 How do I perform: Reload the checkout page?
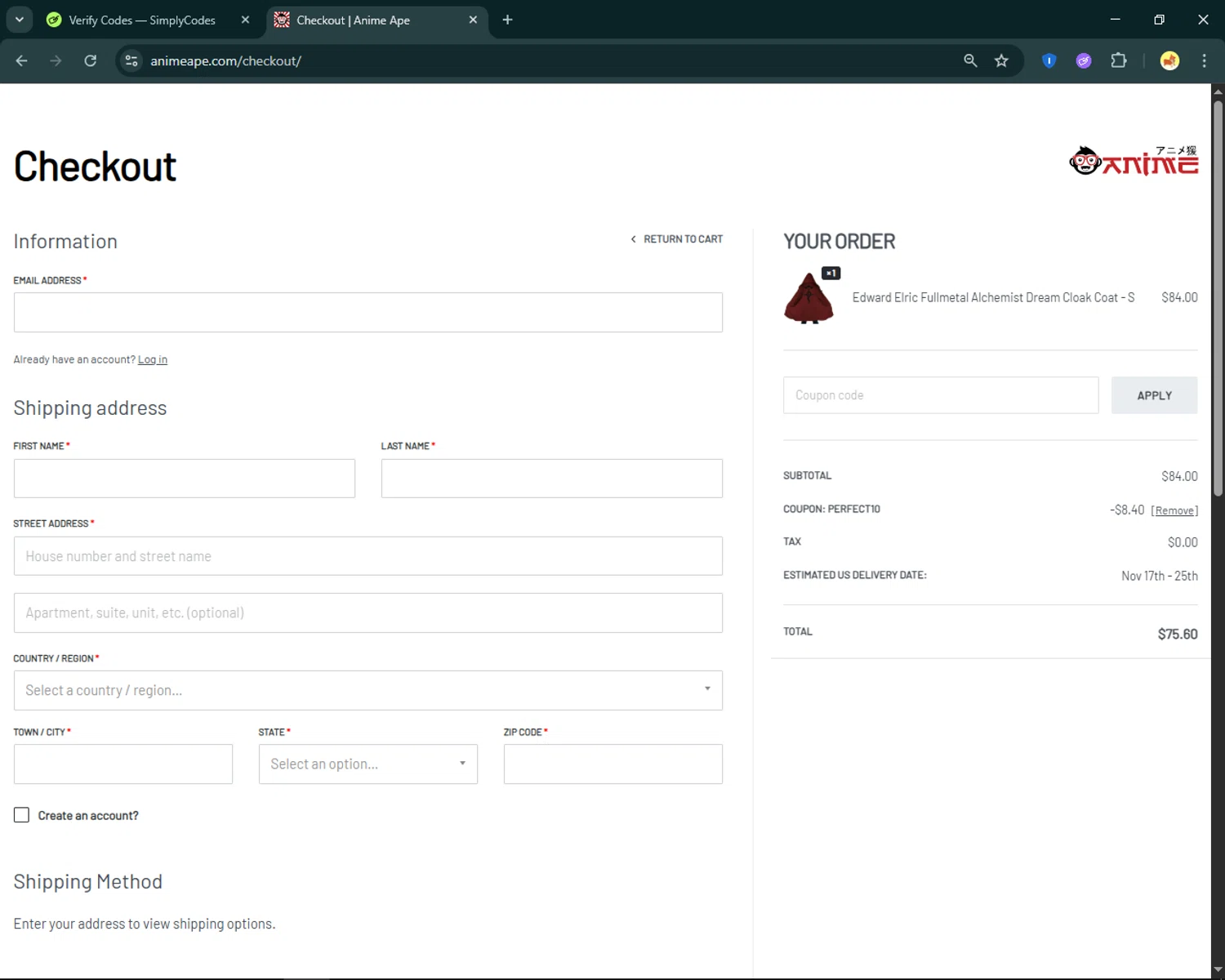click(91, 60)
